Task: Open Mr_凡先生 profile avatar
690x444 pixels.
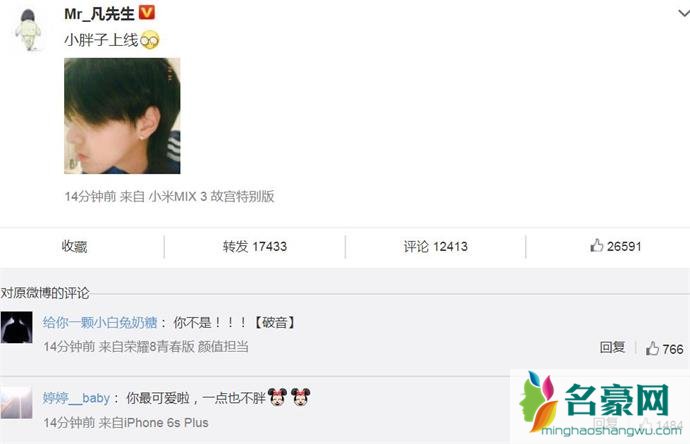Action: (28, 29)
